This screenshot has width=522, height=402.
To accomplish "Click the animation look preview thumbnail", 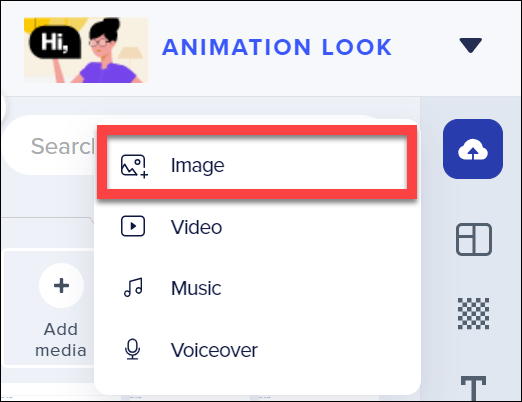I will point(86,50).
